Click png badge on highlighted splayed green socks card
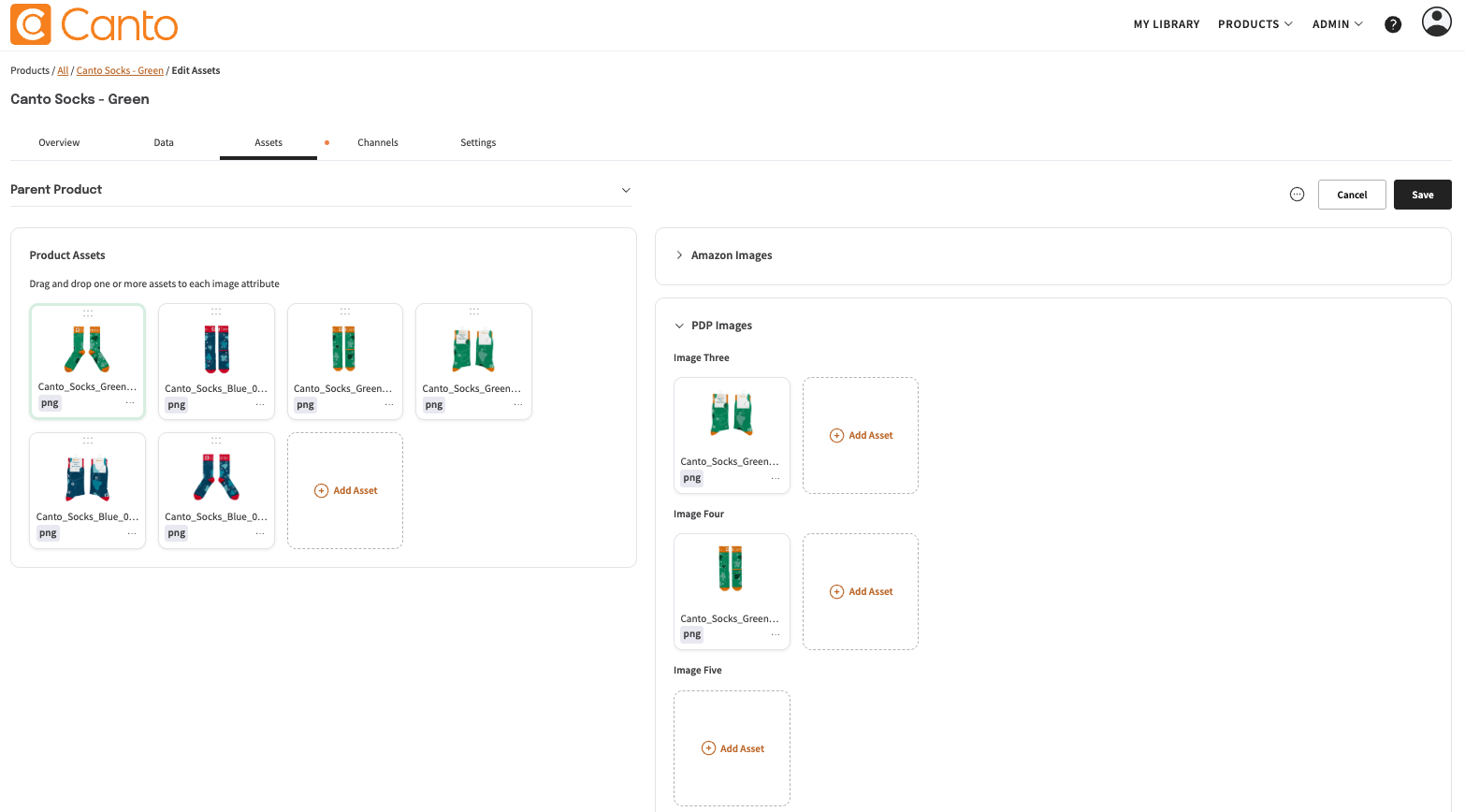 [50, 403]
